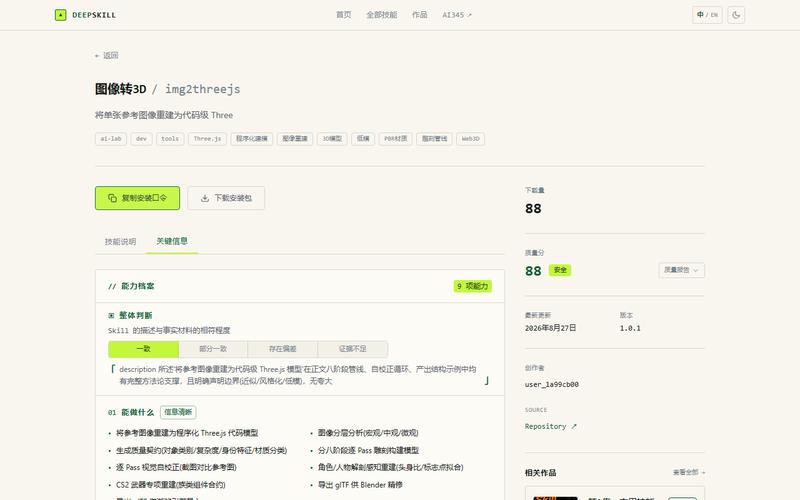Click the 相关作品 heading
Screen dimensions: 800x500
pyautogui.click(x=540, y=473)
